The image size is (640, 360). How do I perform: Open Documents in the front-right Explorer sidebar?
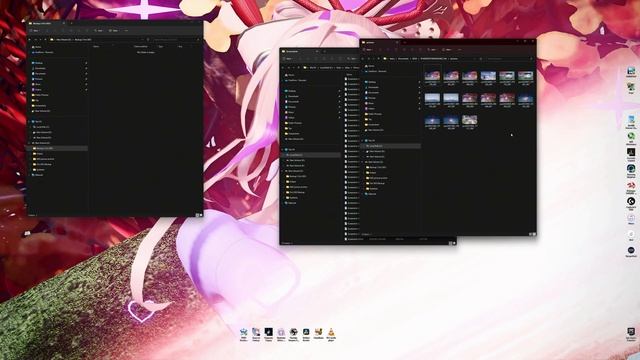pyautogui.click(x=373, y=92)
